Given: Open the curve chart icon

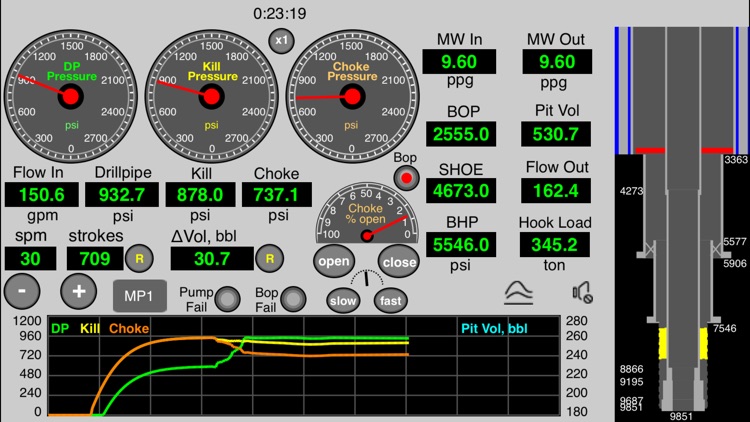Looking at the screenshot, I should pyautogui.click(x=518, y=292).
